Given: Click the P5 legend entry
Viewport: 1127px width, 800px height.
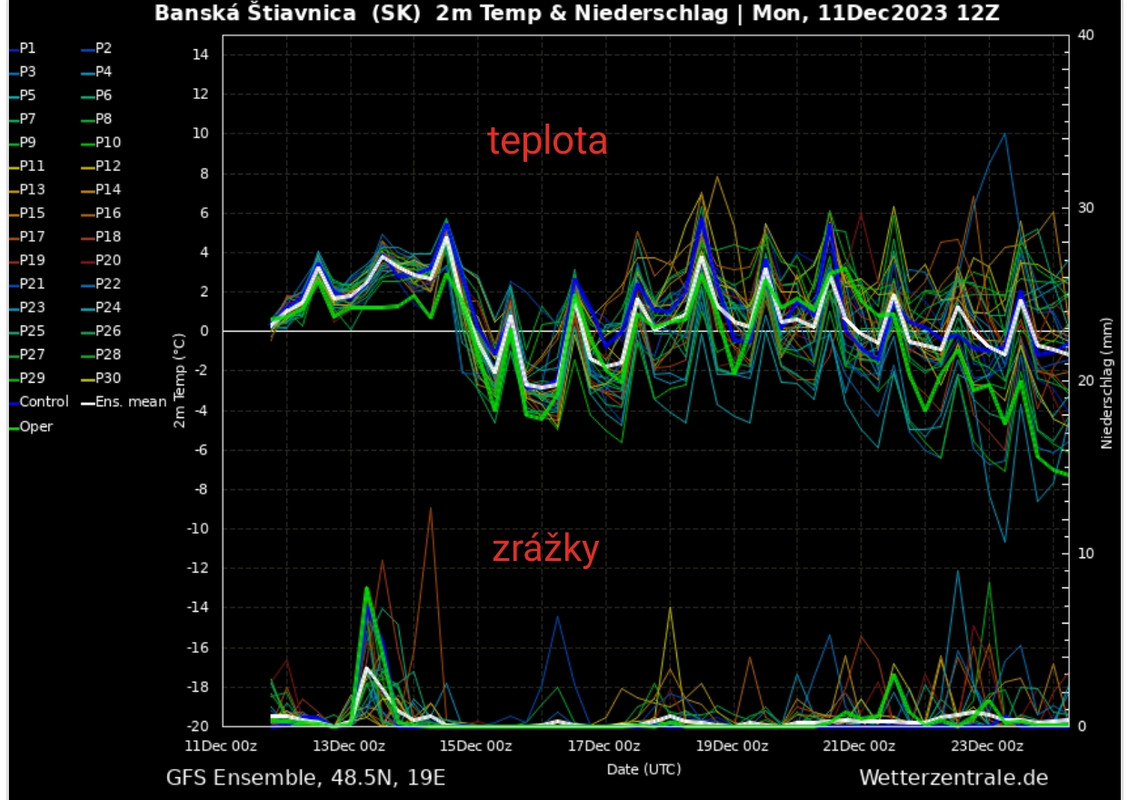Looking at the screenshot, I should pos(22,96).
